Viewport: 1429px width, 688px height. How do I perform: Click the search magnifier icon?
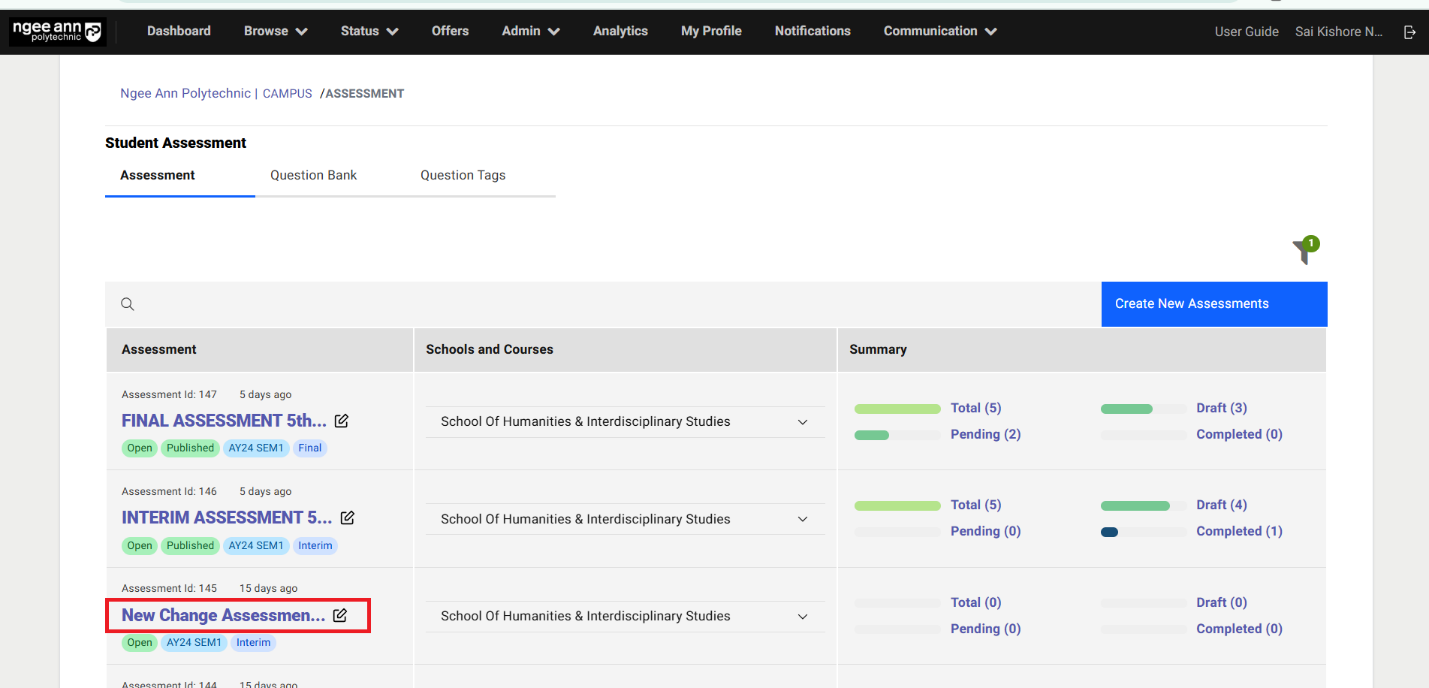pos(128,304)
